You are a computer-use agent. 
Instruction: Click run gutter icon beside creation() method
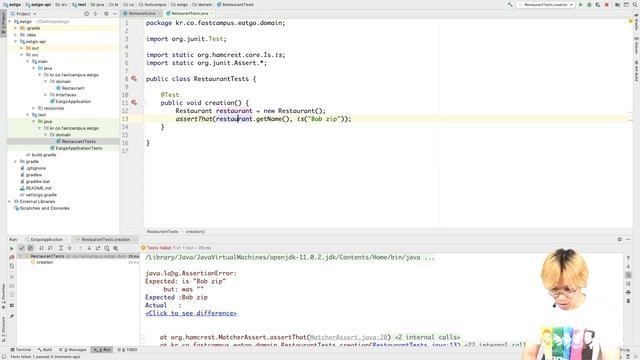coord(134,103)
